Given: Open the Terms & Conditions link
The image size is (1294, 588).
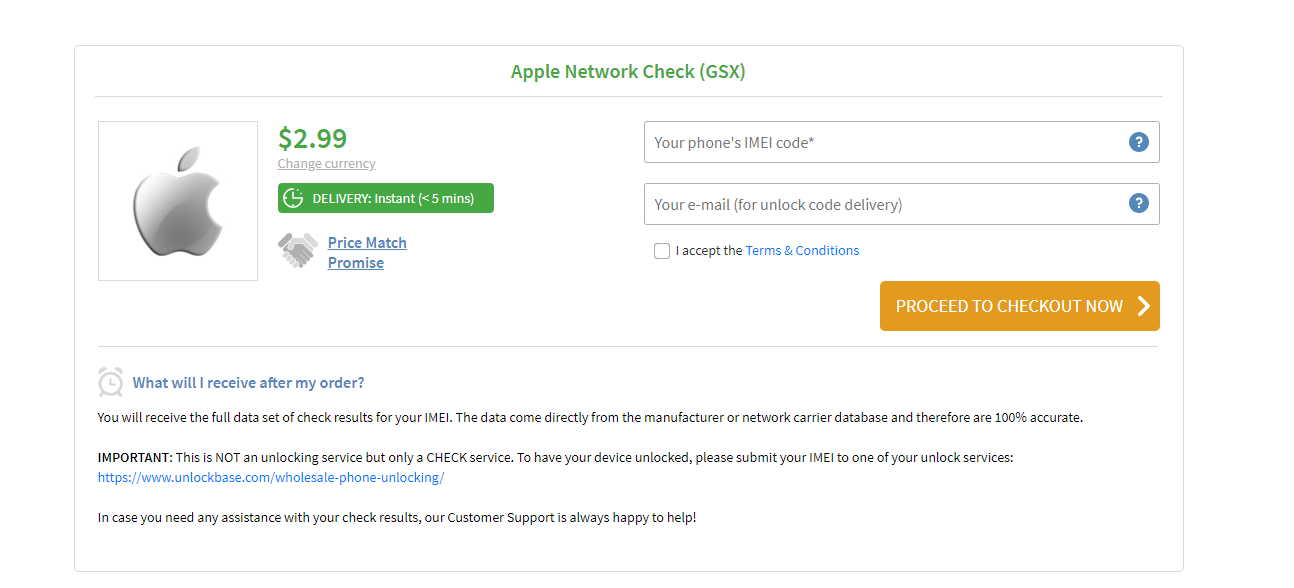Looking at the screenshot, I should point(802,251).
